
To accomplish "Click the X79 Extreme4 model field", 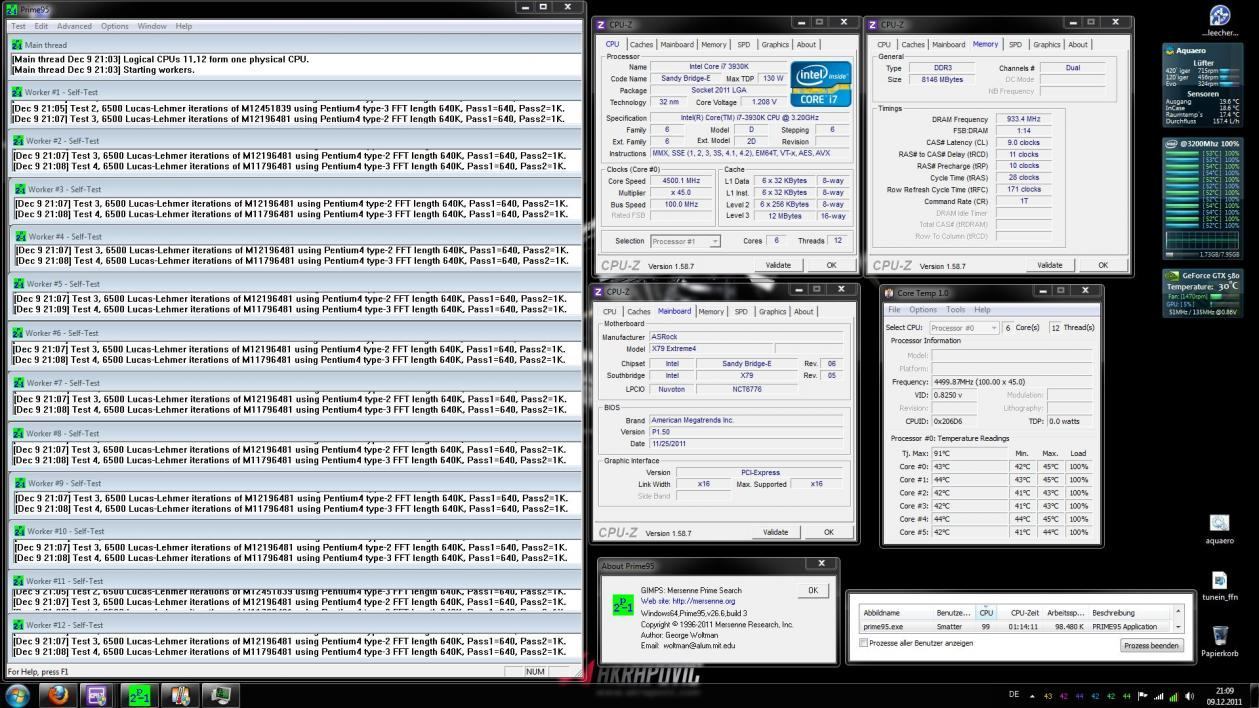I will tap(711, 349).
